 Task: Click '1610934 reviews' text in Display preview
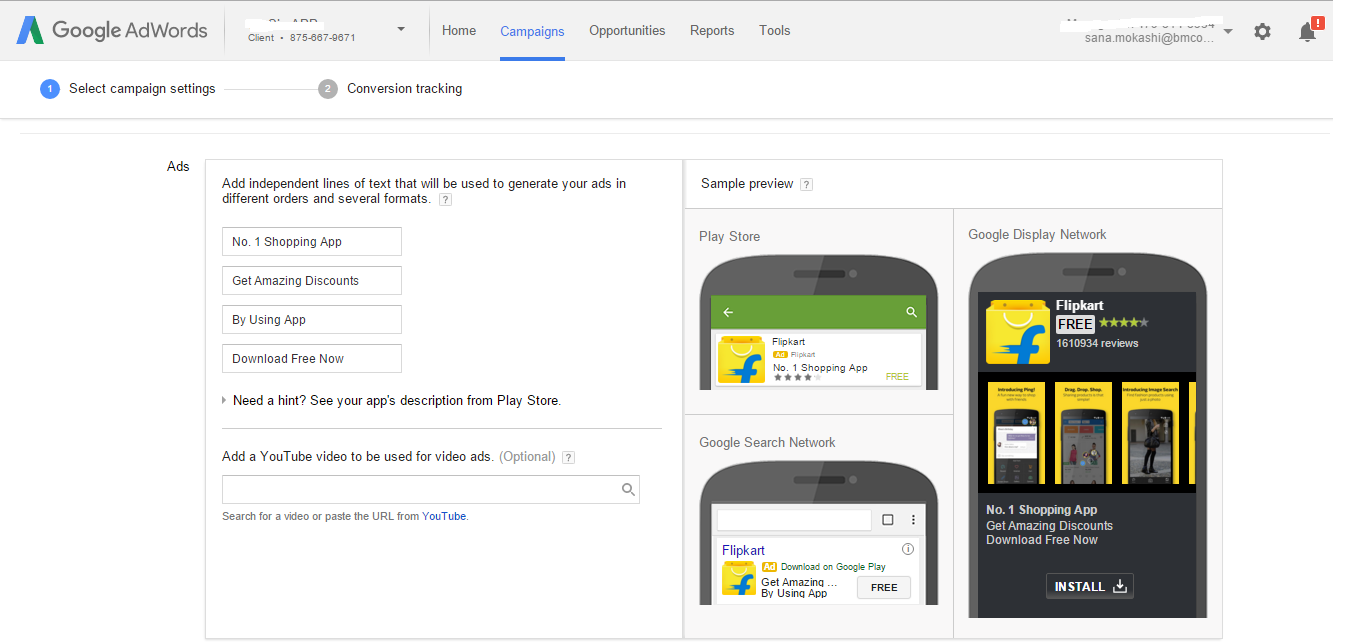tap(1097, 343)
